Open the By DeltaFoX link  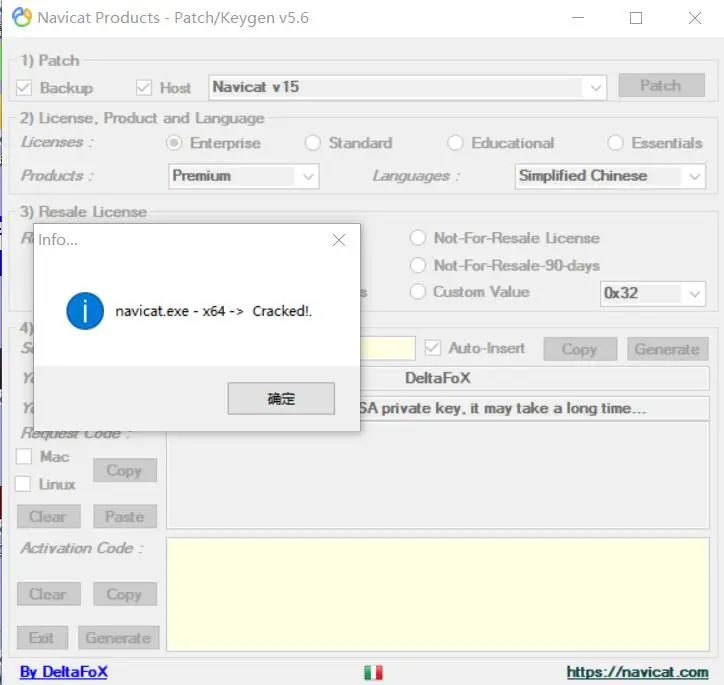64,672
